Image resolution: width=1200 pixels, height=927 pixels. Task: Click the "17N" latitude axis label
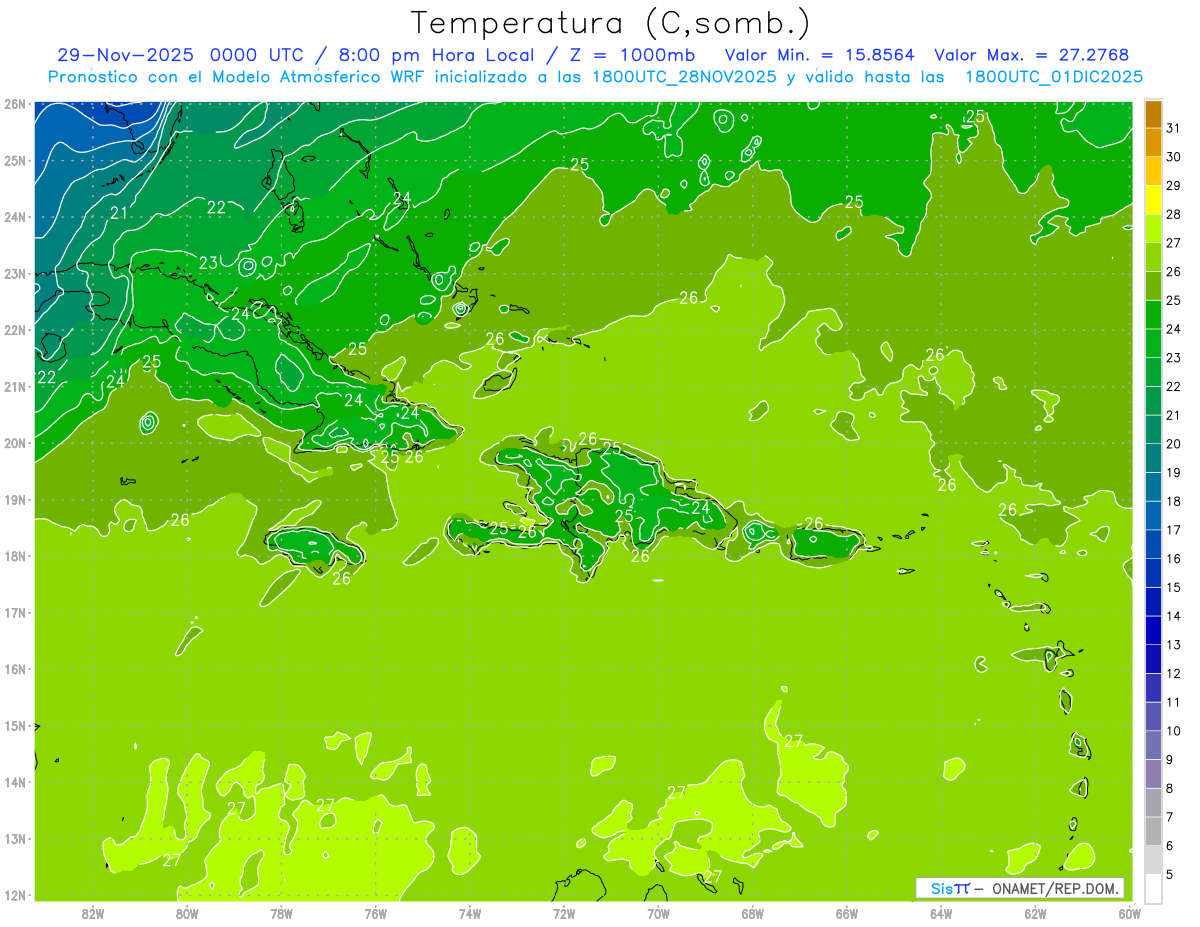(x=15, y=613)
